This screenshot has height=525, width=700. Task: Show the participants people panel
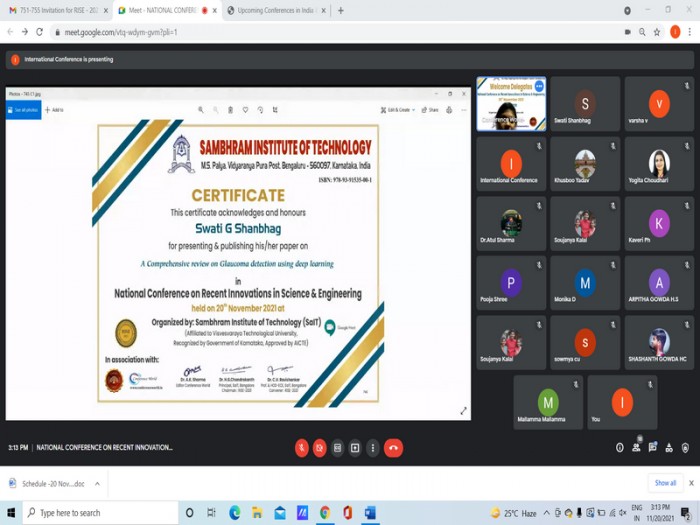click(637, 447)
